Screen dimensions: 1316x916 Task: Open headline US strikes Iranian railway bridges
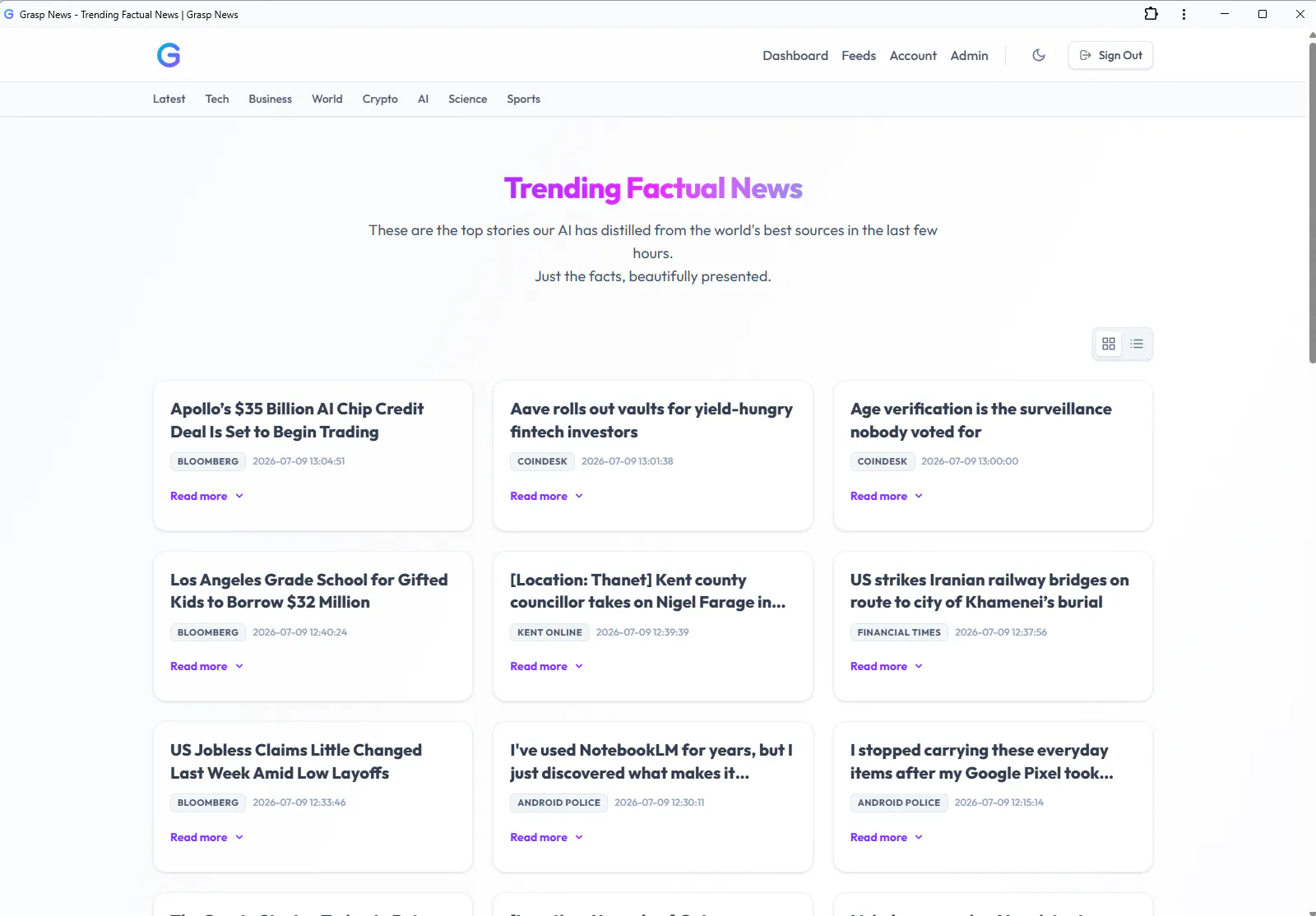[x=989, y=591]
